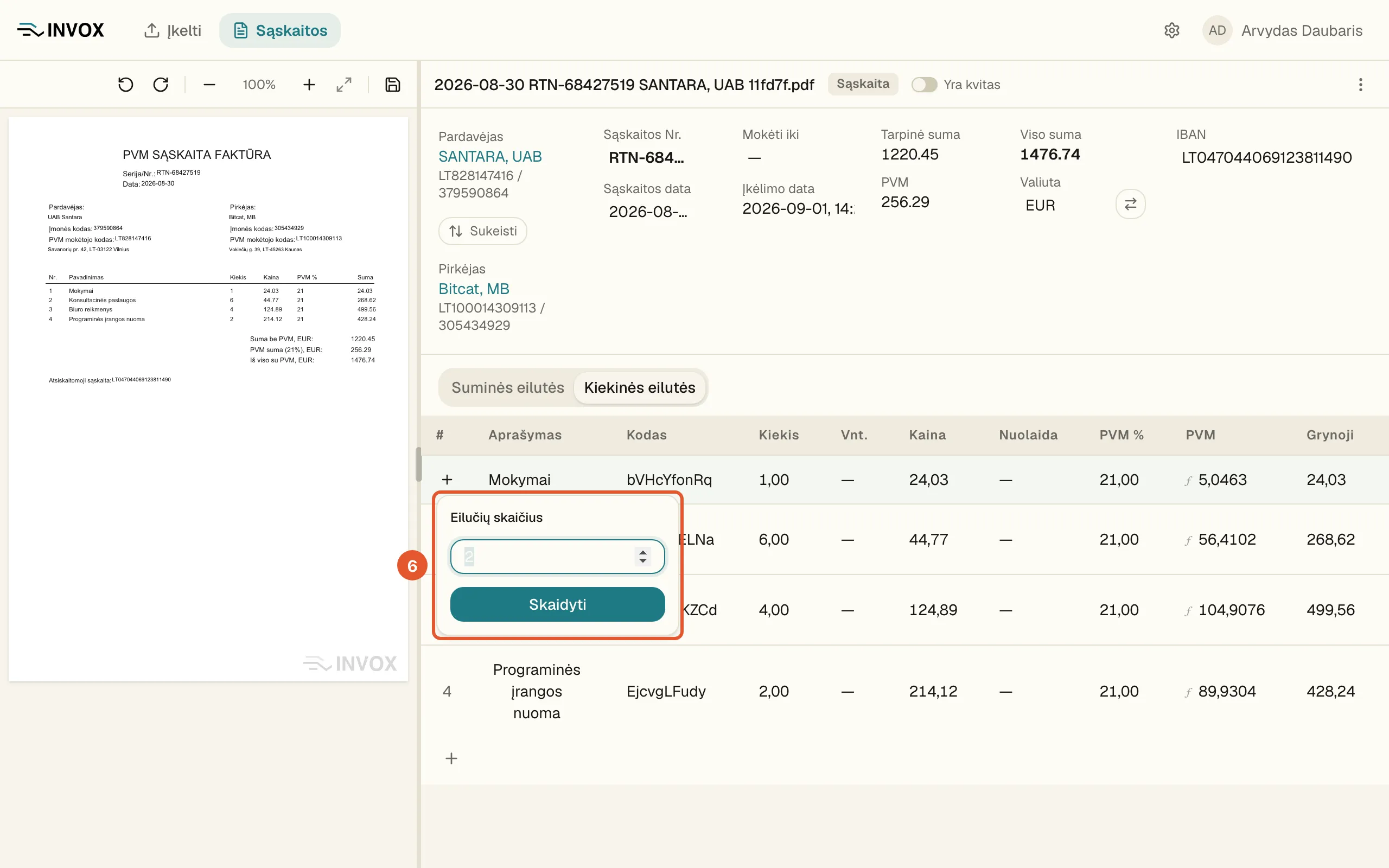The height and width of the screenshot is (868, 1389).
Task: Click the Kaina column header
Action: click(927, 435)
